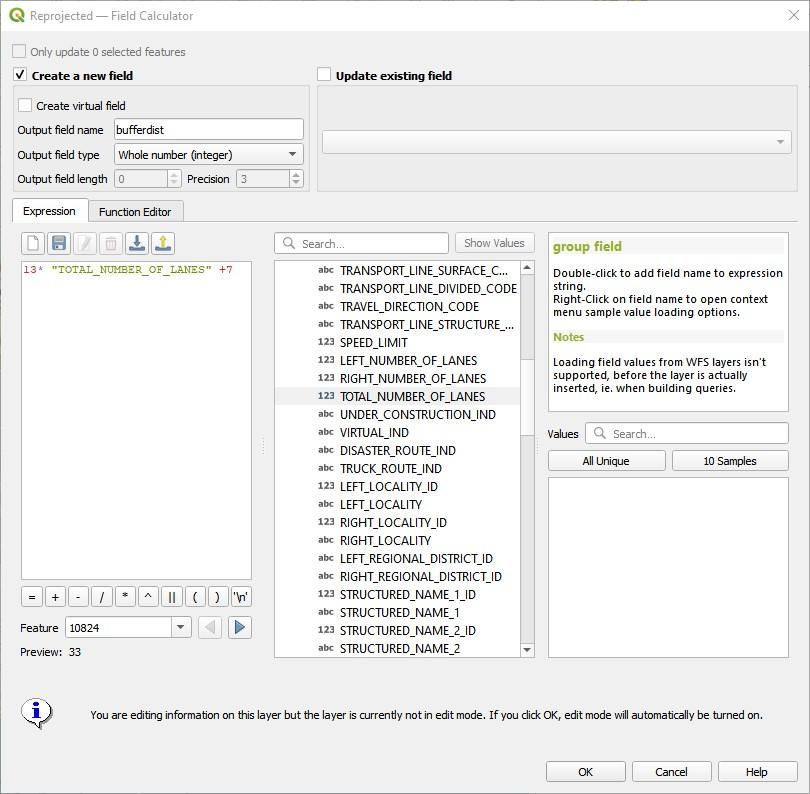Switch to the Function Editor tab
Image resolution: width=810 pixels, height=794 pixels.
coord(135,212)
